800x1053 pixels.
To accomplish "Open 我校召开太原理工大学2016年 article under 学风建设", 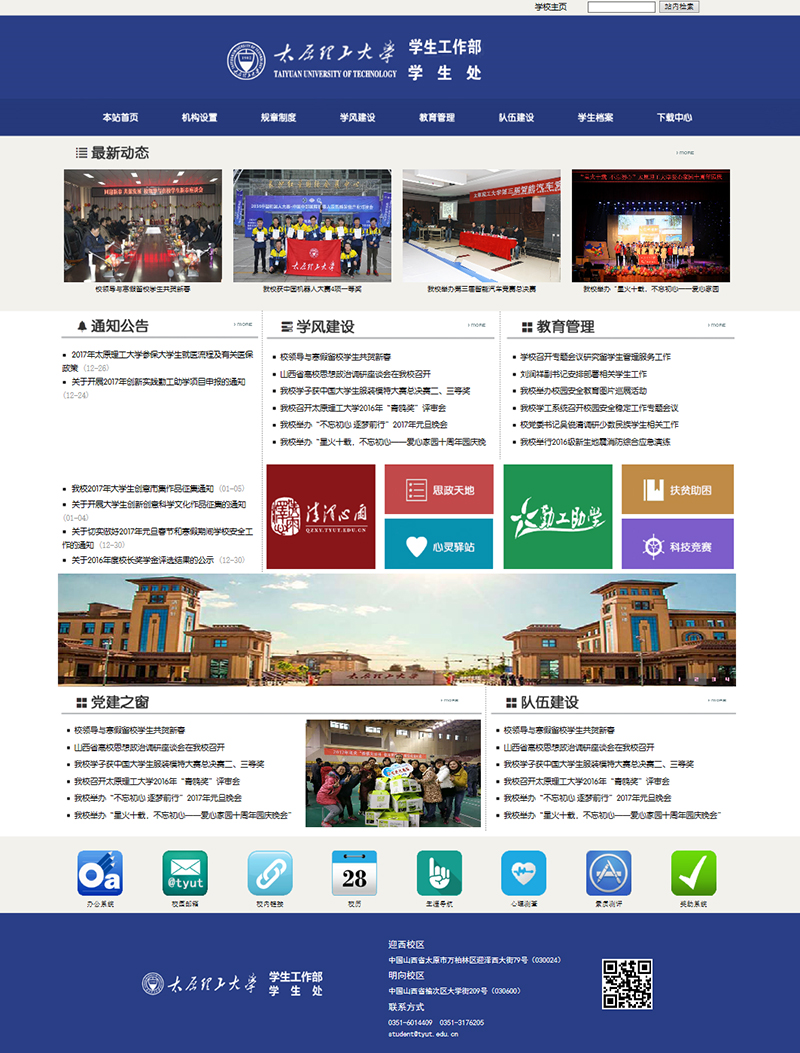I will coord(363,408).
